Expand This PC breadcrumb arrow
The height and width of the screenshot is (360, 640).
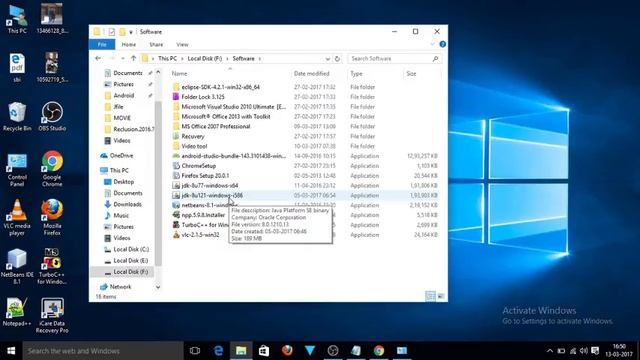coord(183,59)
